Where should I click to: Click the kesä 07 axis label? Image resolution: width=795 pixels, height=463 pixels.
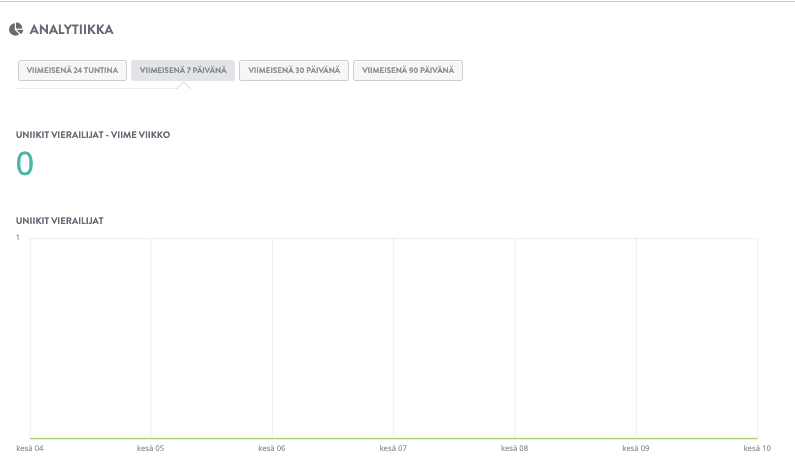393,448
